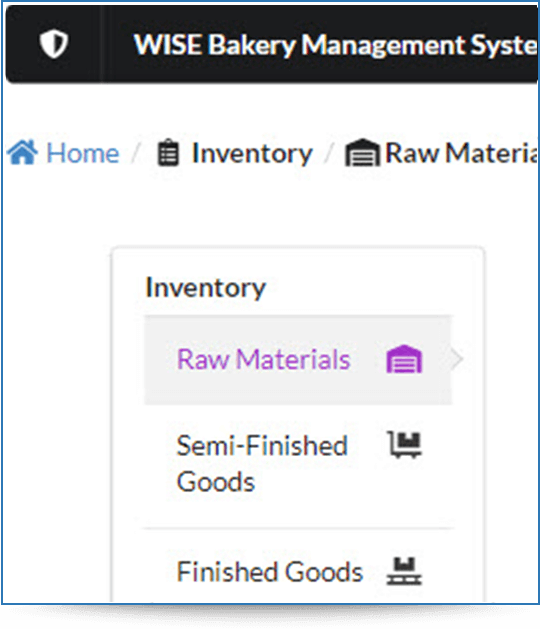Go to Inventory breadcrumb
Viewport: 540px width, 629px height.
252,153
